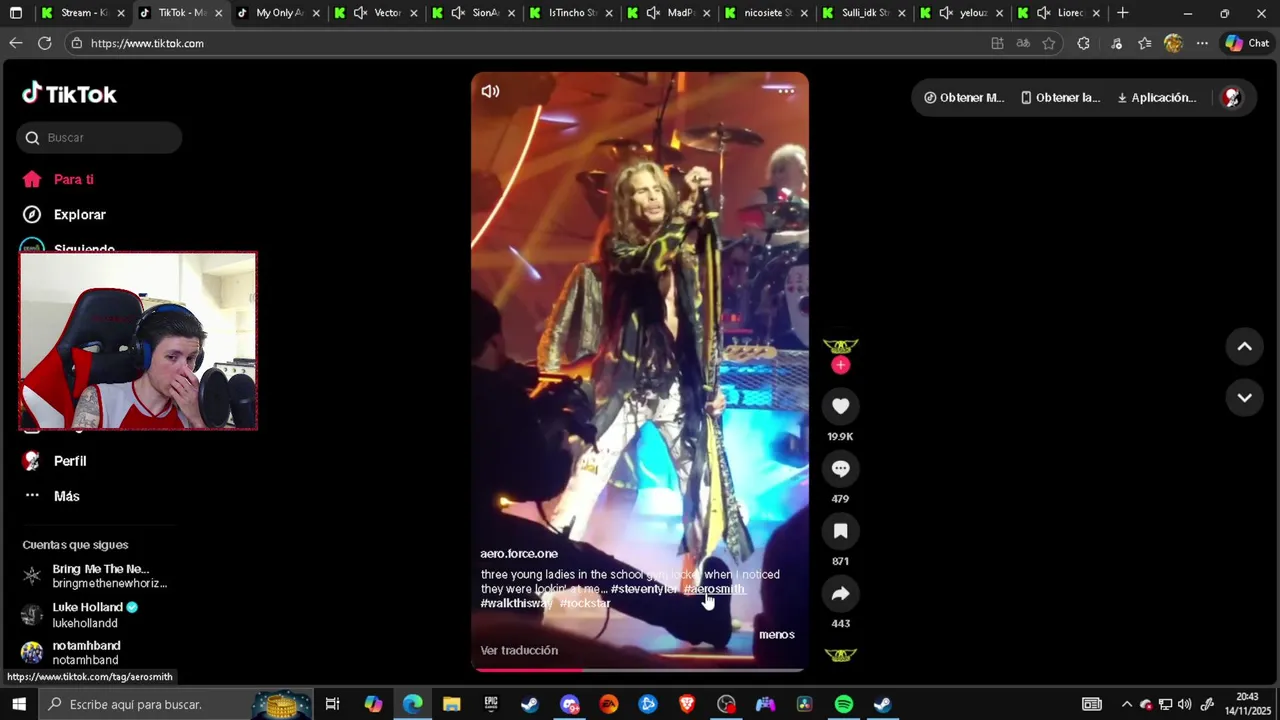Screen dimensions: 1280x720
Task: Open the Windows Start menu
Action: pyautogui.click(x=20, y=704)
